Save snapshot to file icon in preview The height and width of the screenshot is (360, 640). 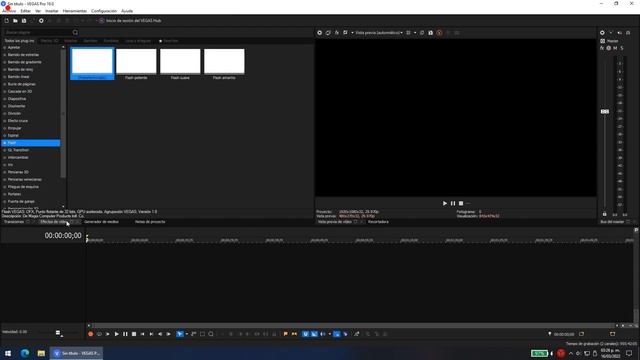click(430, 33)
